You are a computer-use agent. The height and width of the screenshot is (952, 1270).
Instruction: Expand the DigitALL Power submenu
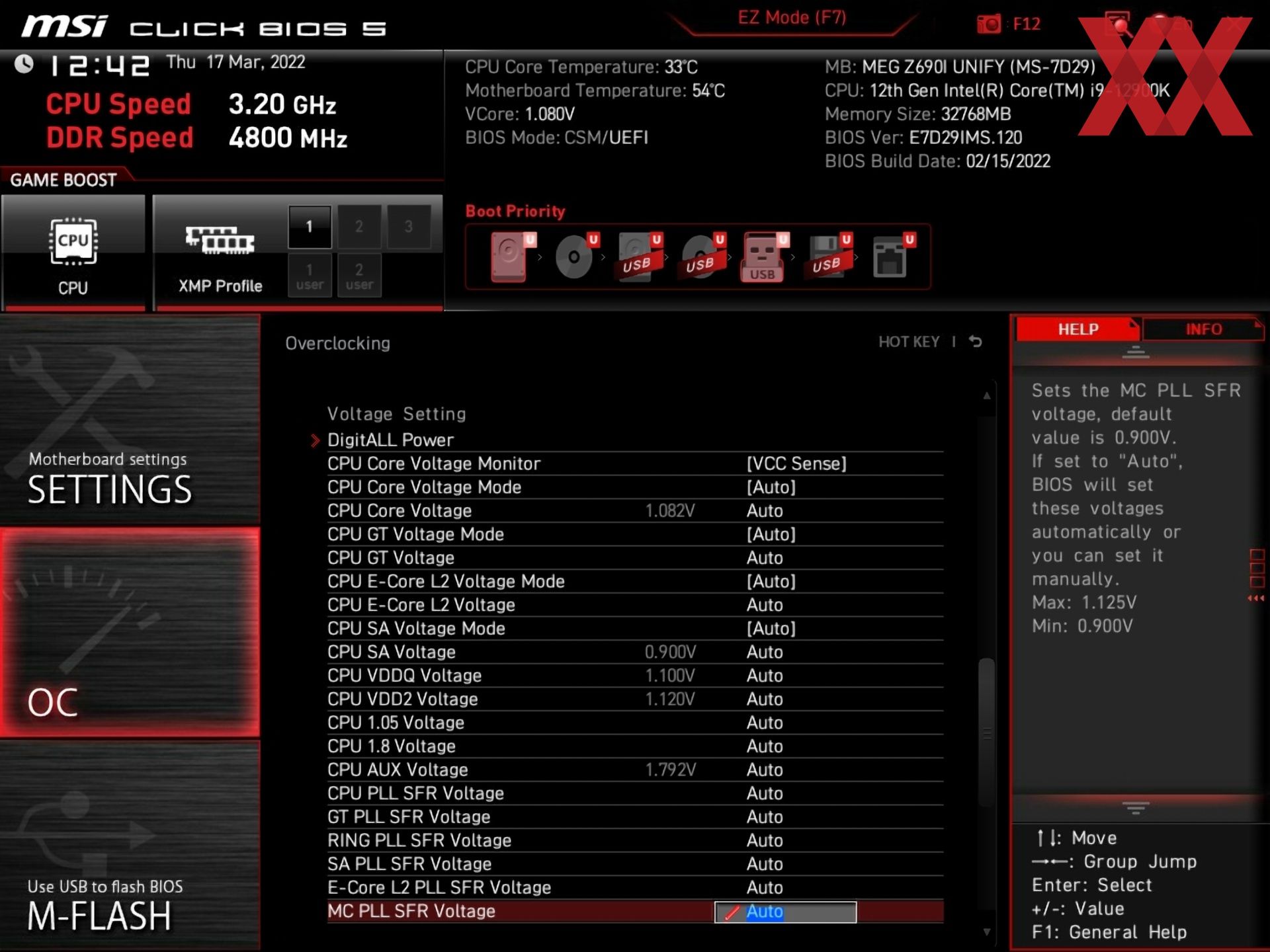pyautogui.click(x=390, y=440)
